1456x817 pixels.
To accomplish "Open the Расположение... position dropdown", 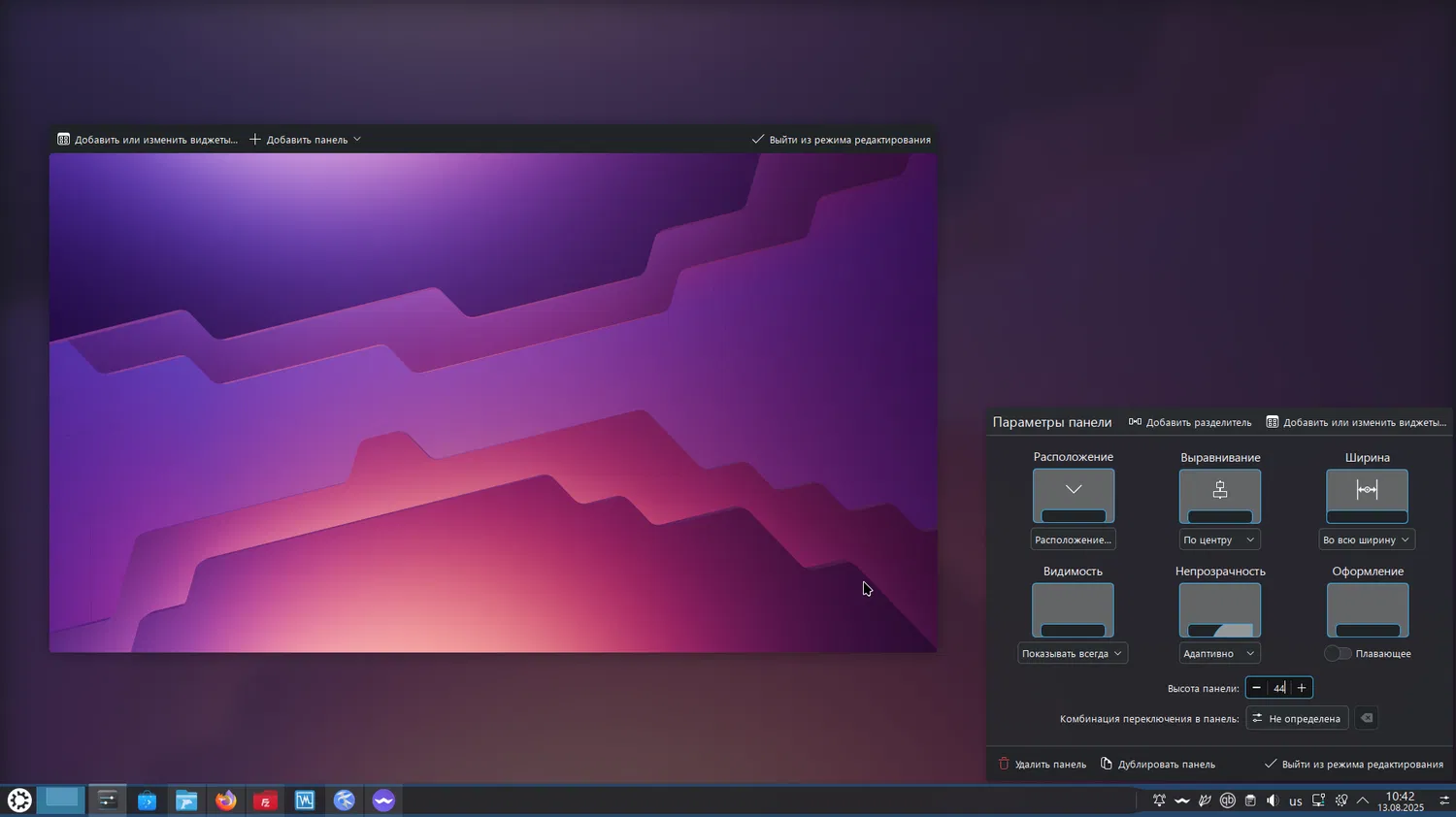I will coord(1073,539).
